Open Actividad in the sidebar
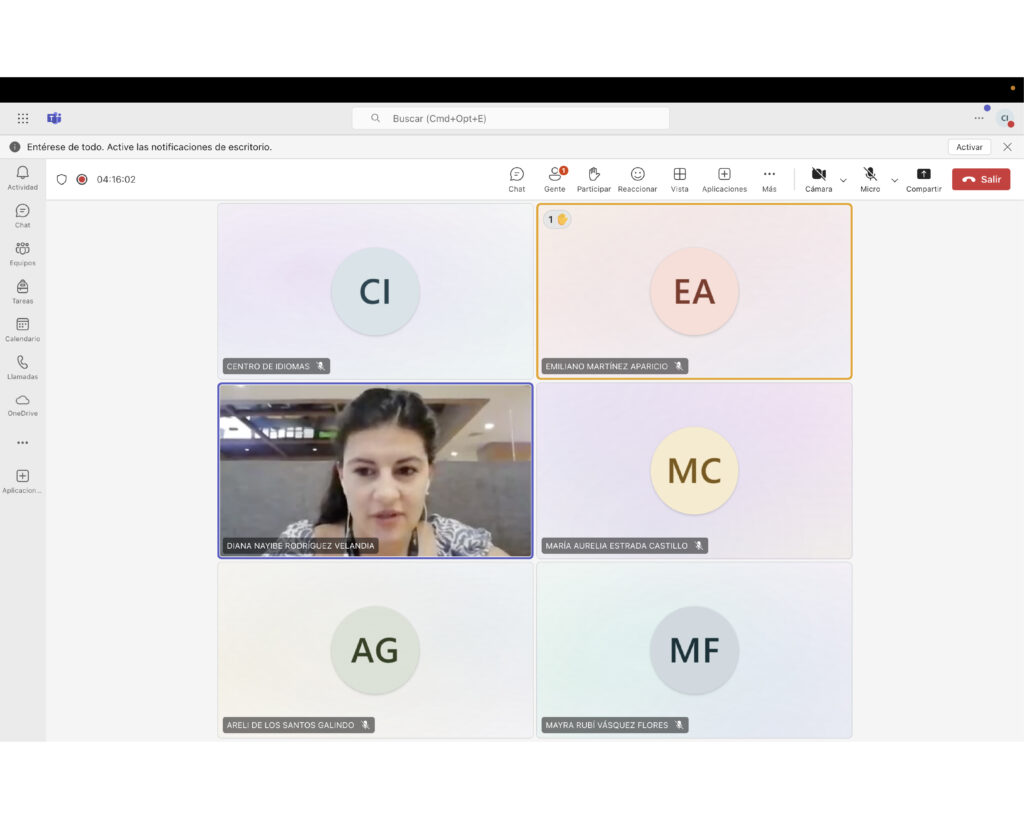The image size is (1024, 819). click(x=23, y=178)
